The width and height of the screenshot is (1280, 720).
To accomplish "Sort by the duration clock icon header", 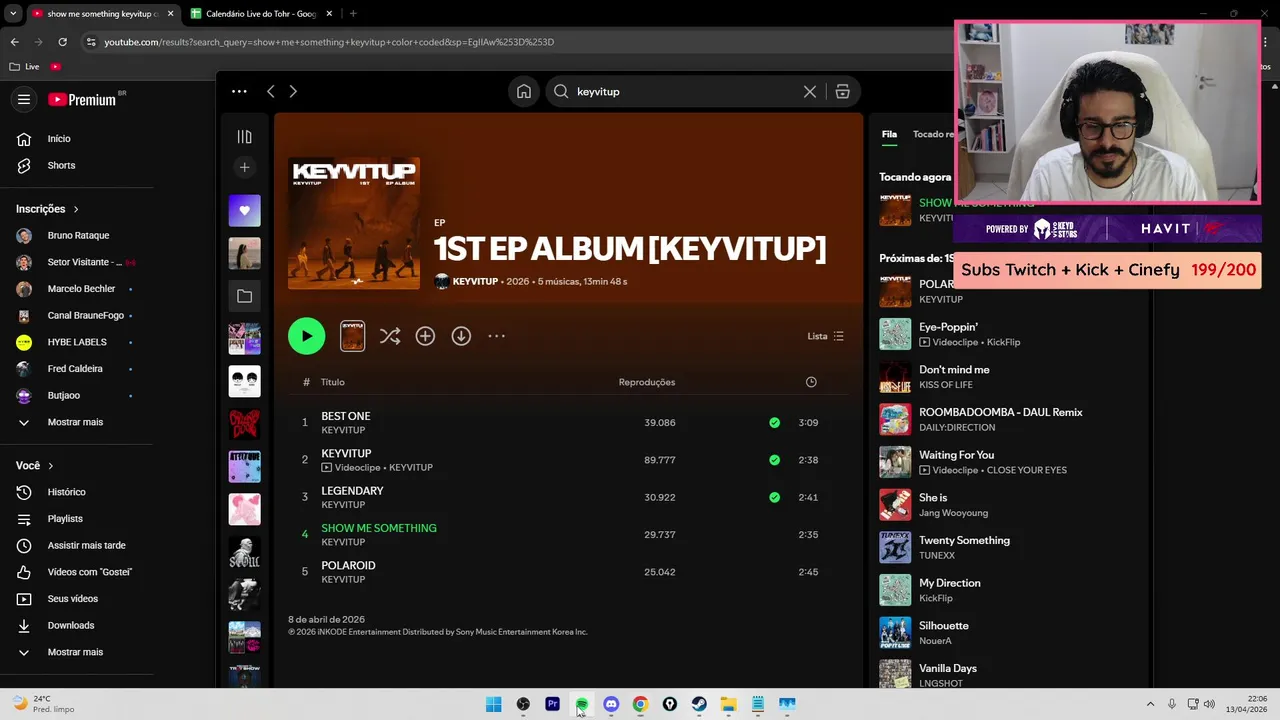I will coord(811,382).
